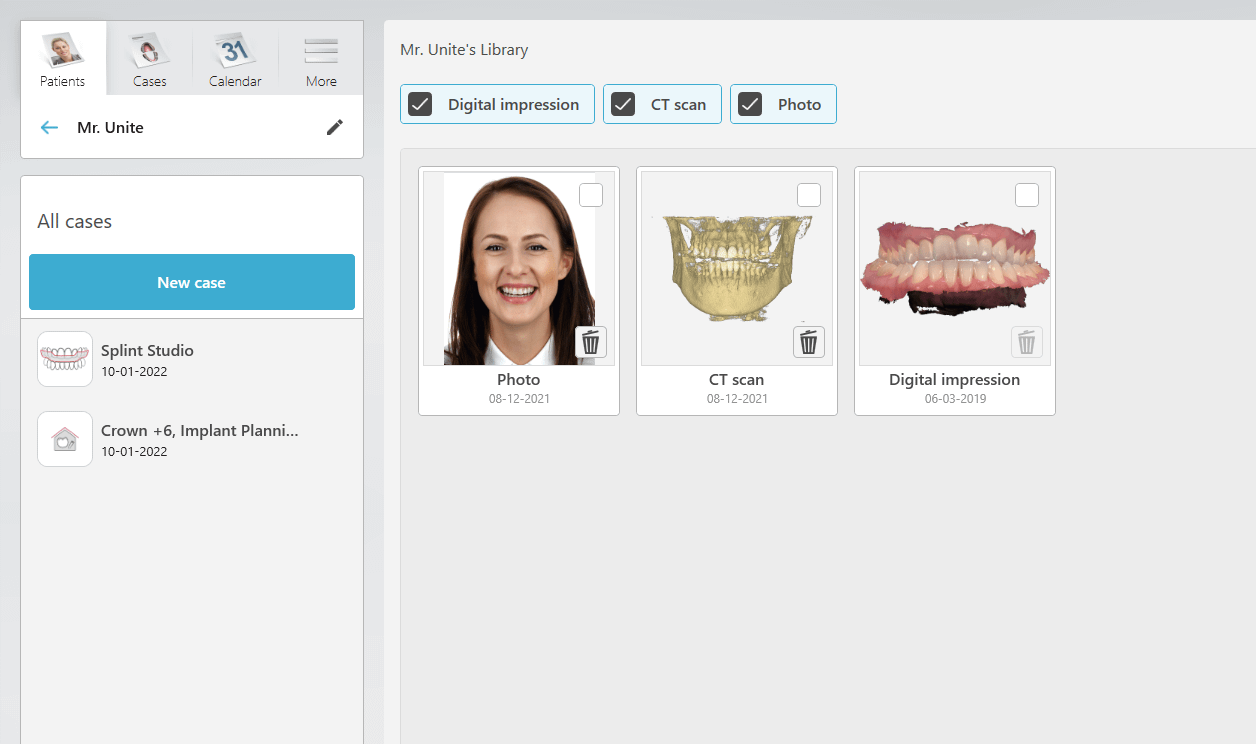
Task: Select the CT scan card checkbox
Action: tap(809, 195)
